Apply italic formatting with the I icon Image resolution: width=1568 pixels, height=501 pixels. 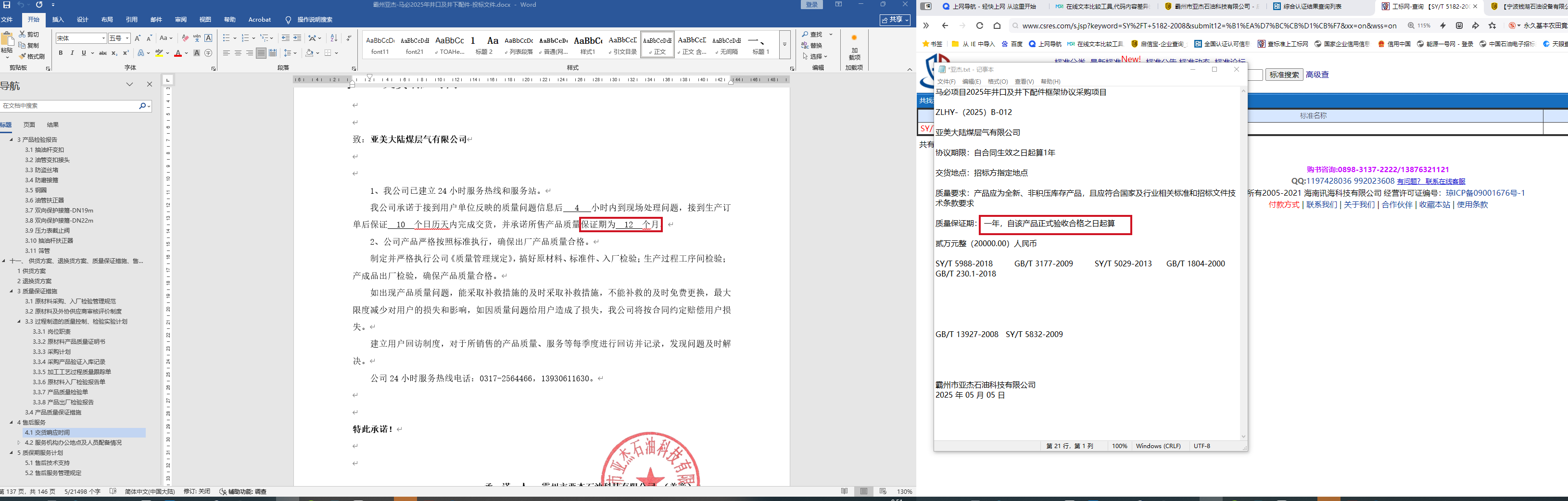pyautogui.click(x=73, y=53)
